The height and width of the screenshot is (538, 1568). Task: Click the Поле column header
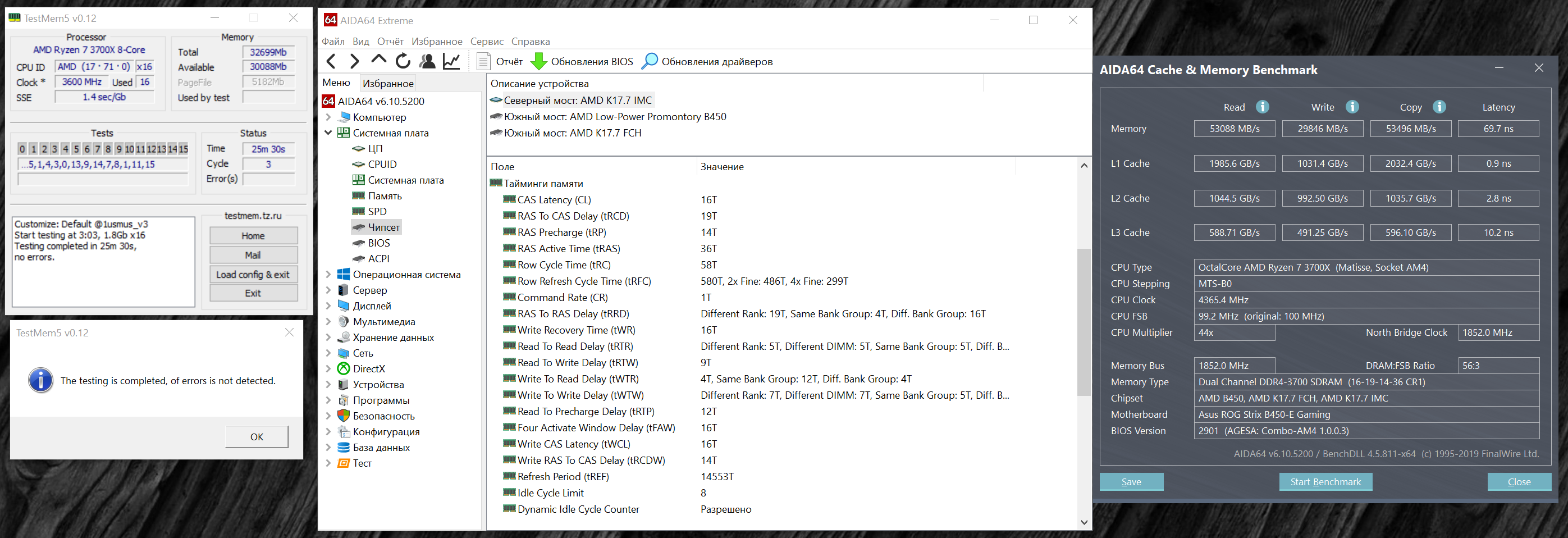pyautogui.click(x=592, y=166)
